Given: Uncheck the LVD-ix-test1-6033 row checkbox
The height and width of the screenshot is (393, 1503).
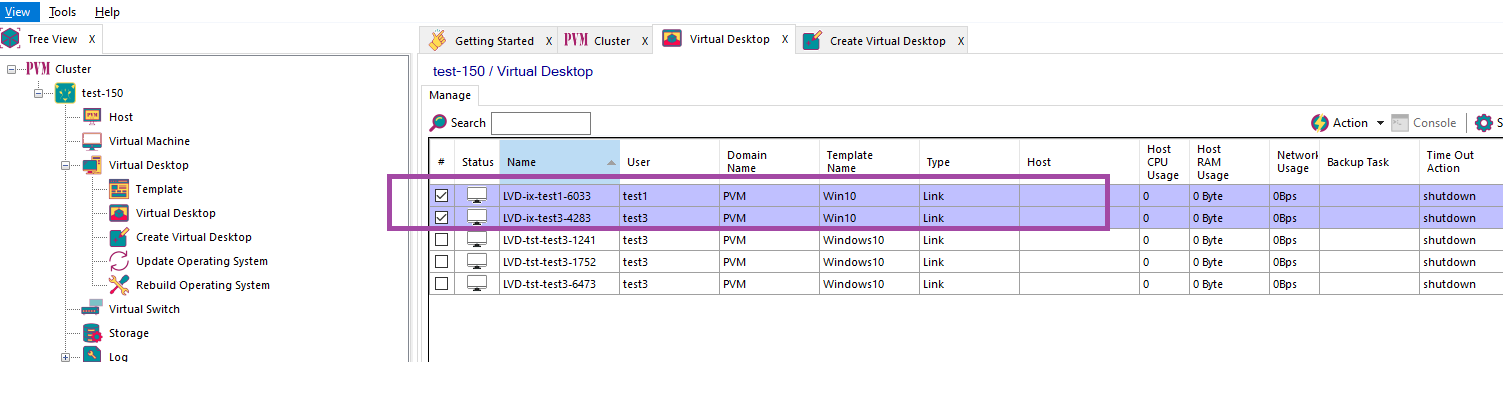Looking at the screenshot, I should (x=441, y=196).
